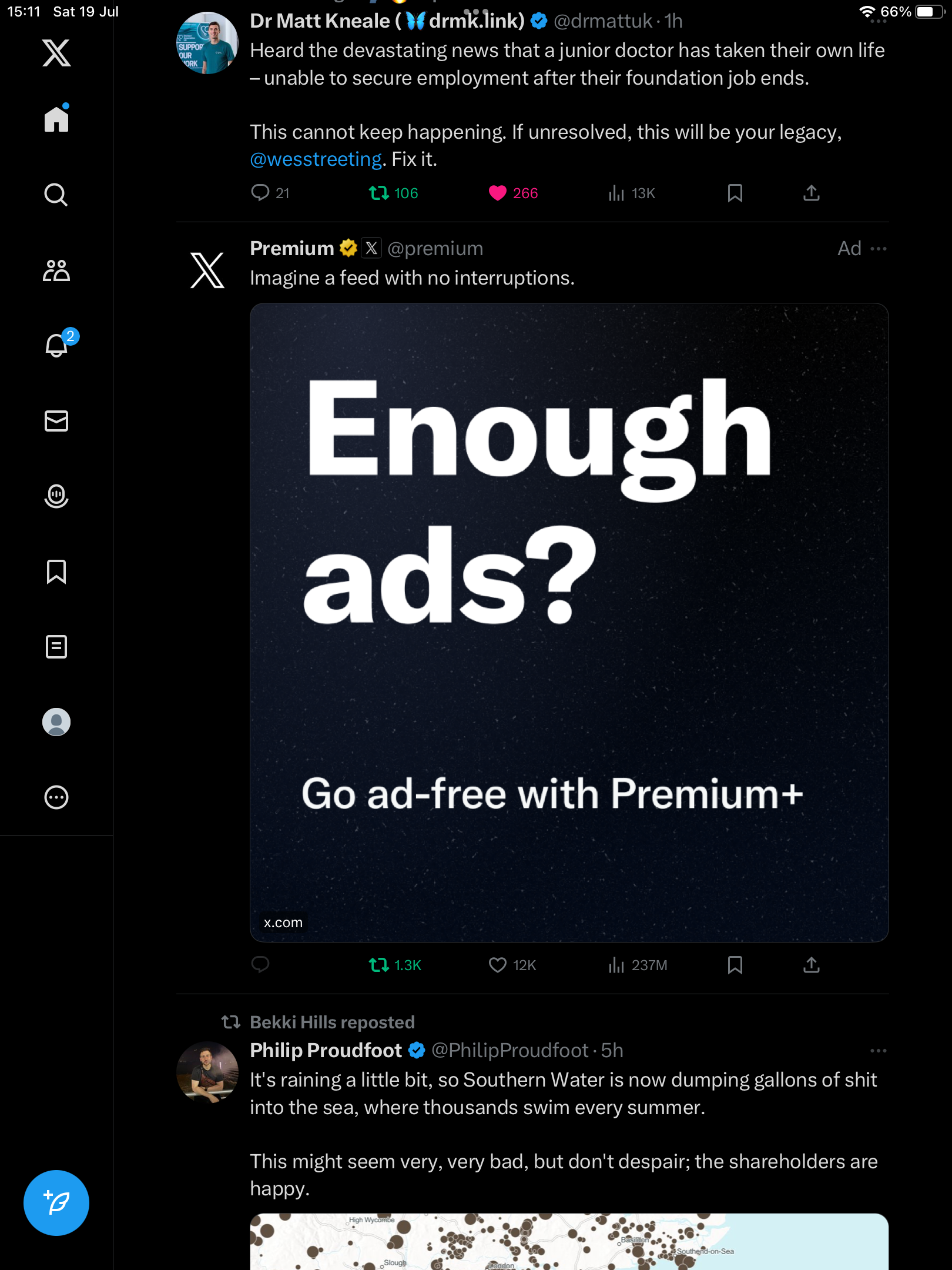The width and height of the screenshot is (952, 1270).
Task: Open the Home feed icon
Action: (56, 118)
